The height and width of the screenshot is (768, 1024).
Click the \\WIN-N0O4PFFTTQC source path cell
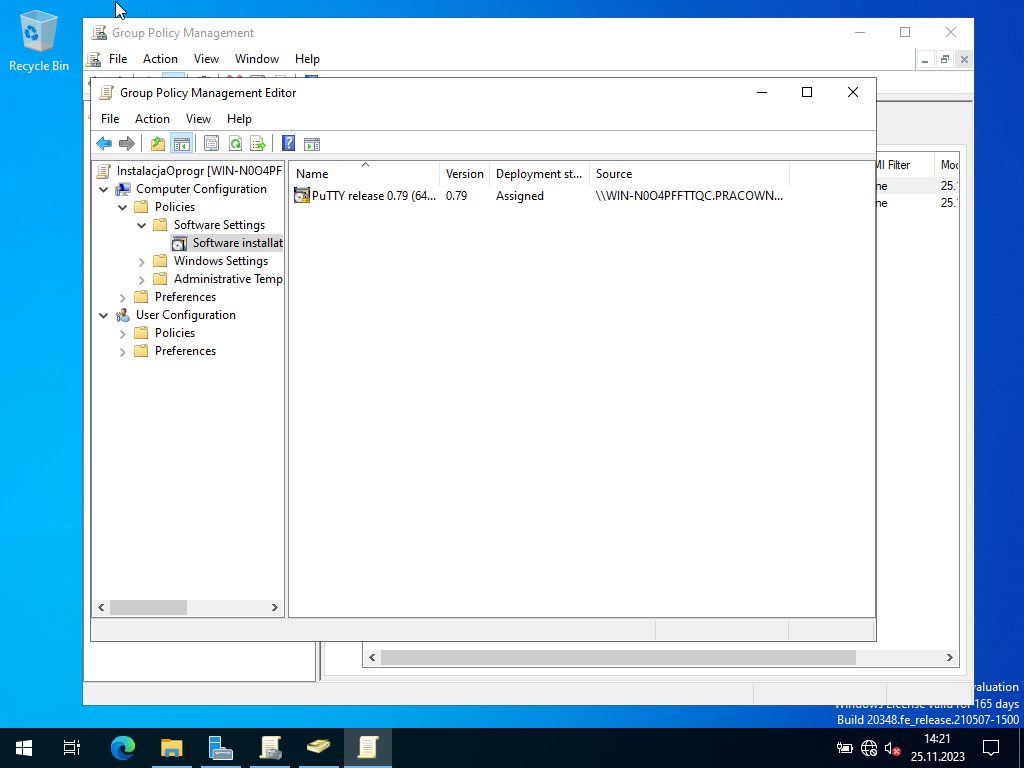689,195
